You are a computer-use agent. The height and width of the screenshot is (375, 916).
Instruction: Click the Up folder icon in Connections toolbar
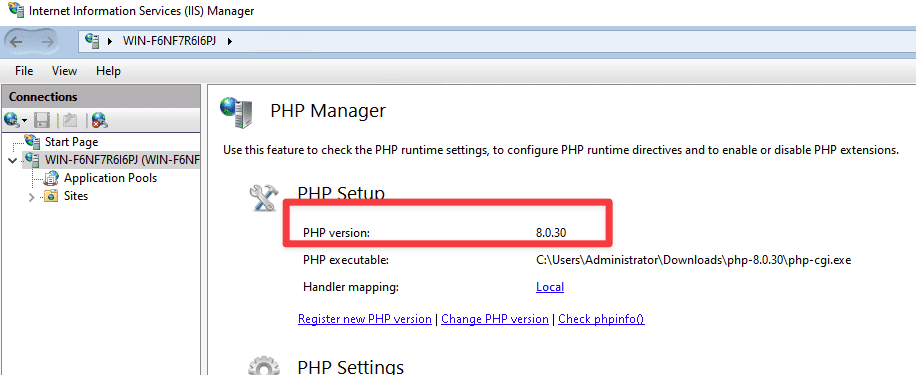tap(70, 120)
